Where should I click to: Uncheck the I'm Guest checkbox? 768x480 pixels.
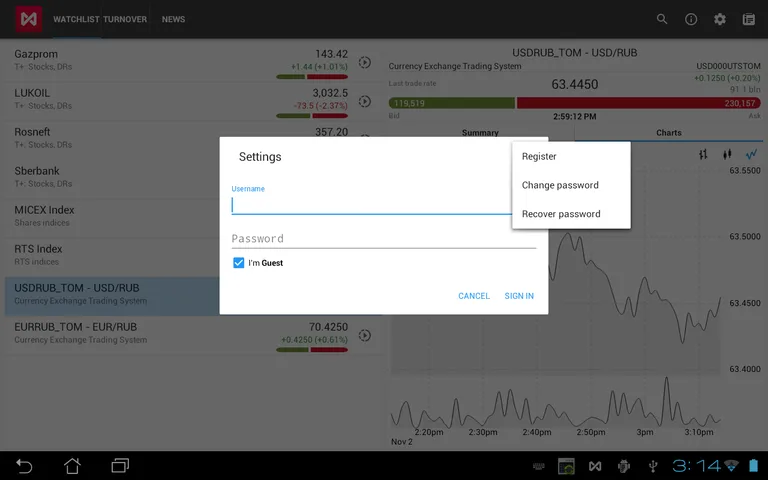click(x=239, y=263)
